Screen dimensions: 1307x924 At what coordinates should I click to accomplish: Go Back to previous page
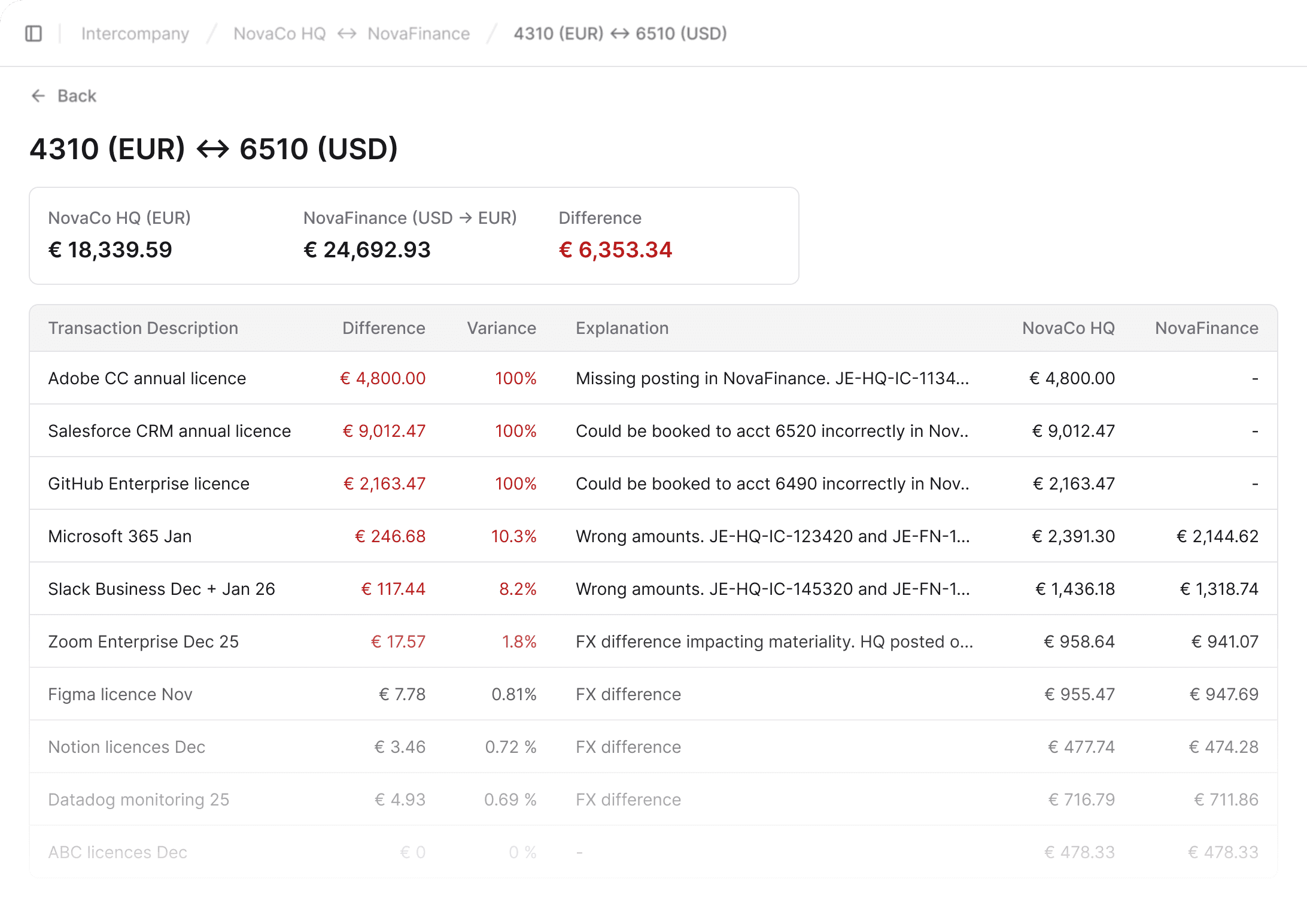77,96
